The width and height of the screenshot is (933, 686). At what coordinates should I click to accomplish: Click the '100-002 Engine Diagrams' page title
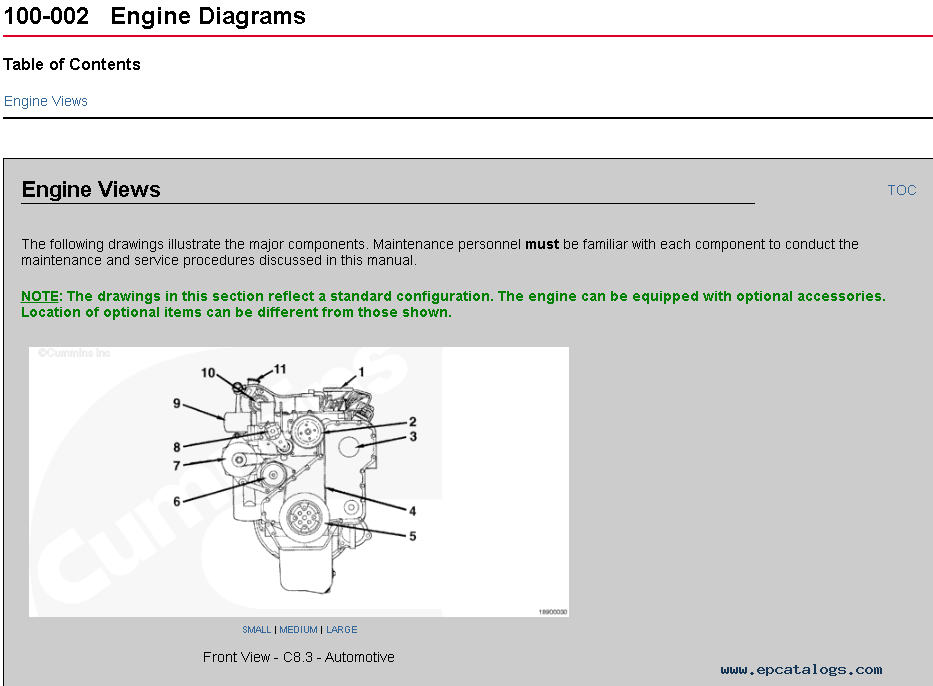click(155, 16)
